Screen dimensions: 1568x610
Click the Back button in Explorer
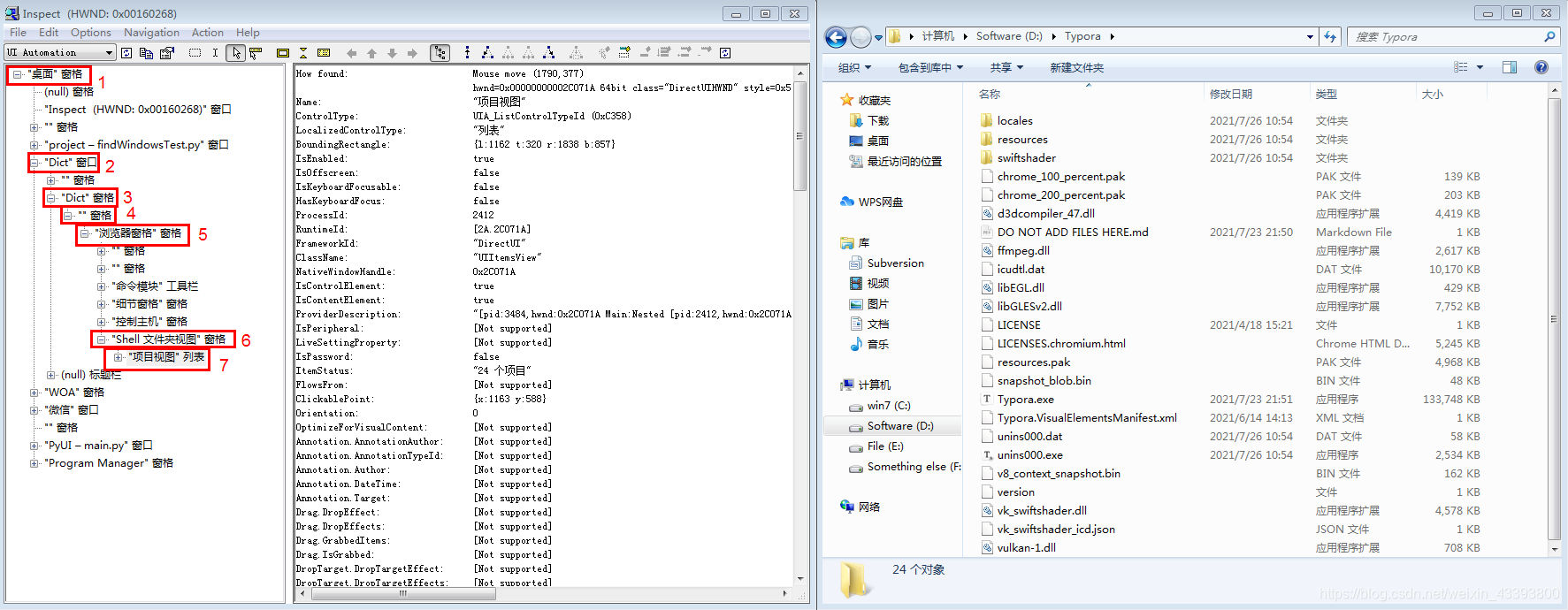[x=836, y=37]
